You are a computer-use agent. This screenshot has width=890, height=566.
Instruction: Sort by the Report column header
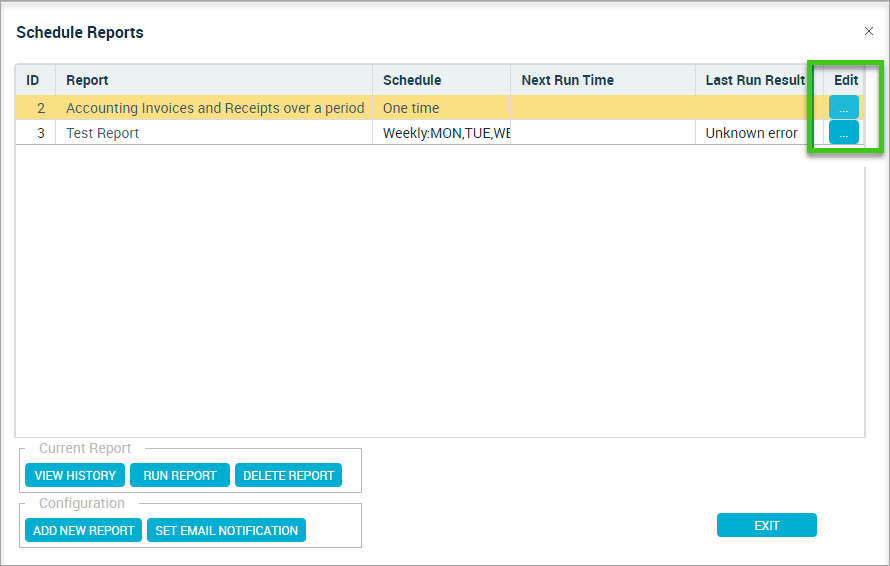point(214,80)
